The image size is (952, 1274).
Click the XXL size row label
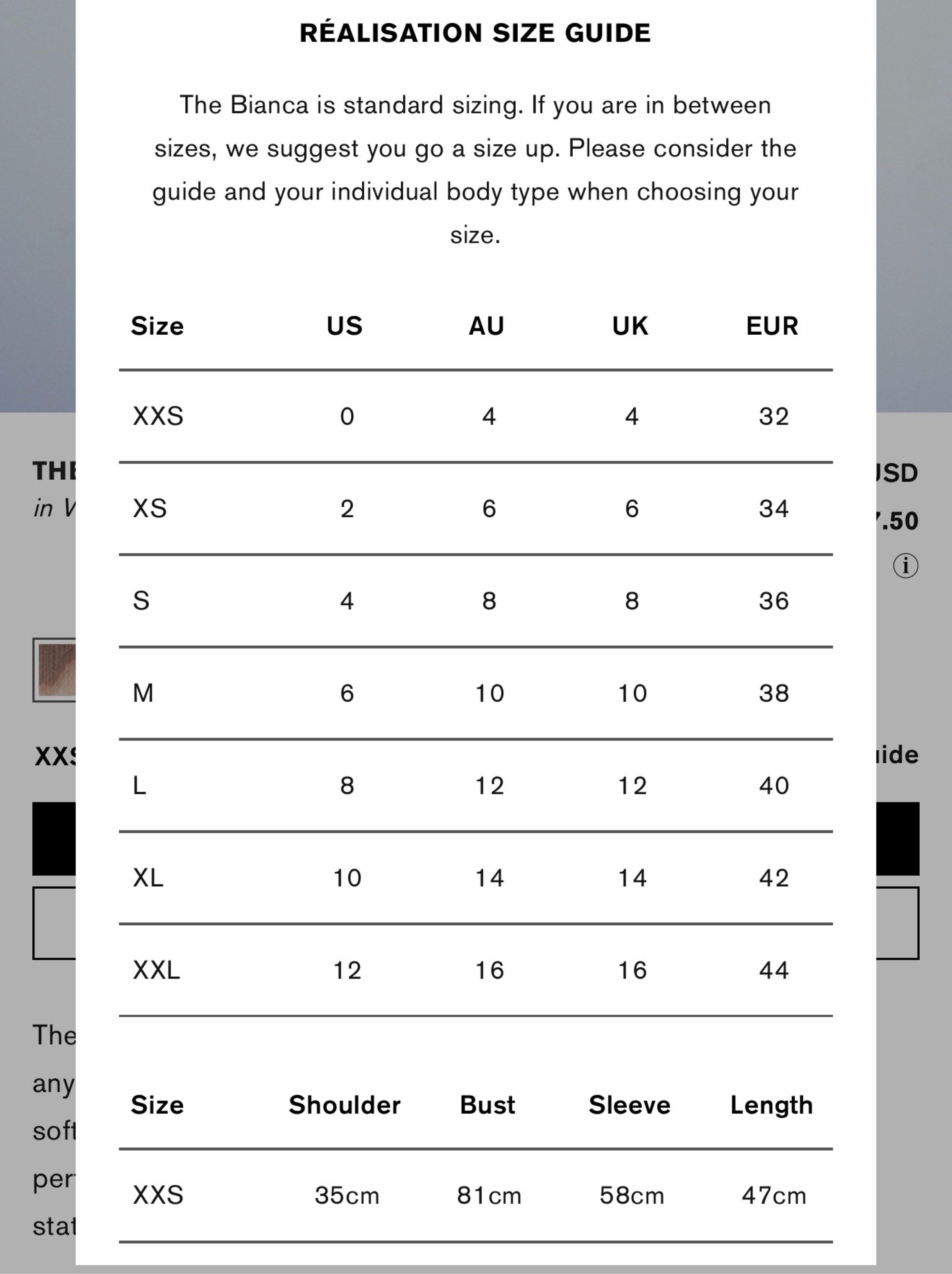point(156,970)
